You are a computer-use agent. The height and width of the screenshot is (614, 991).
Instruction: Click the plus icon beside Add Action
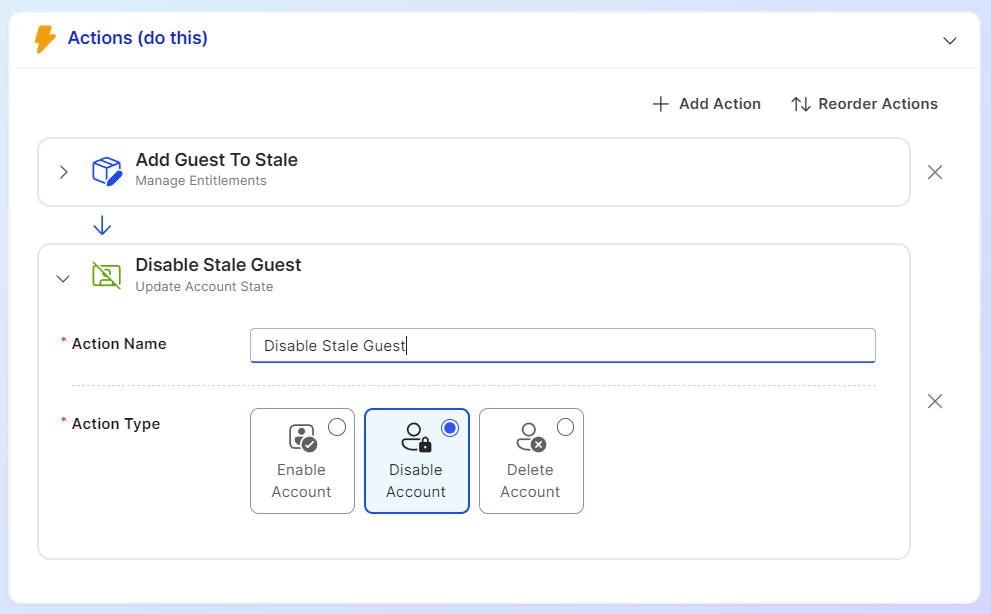660,104
